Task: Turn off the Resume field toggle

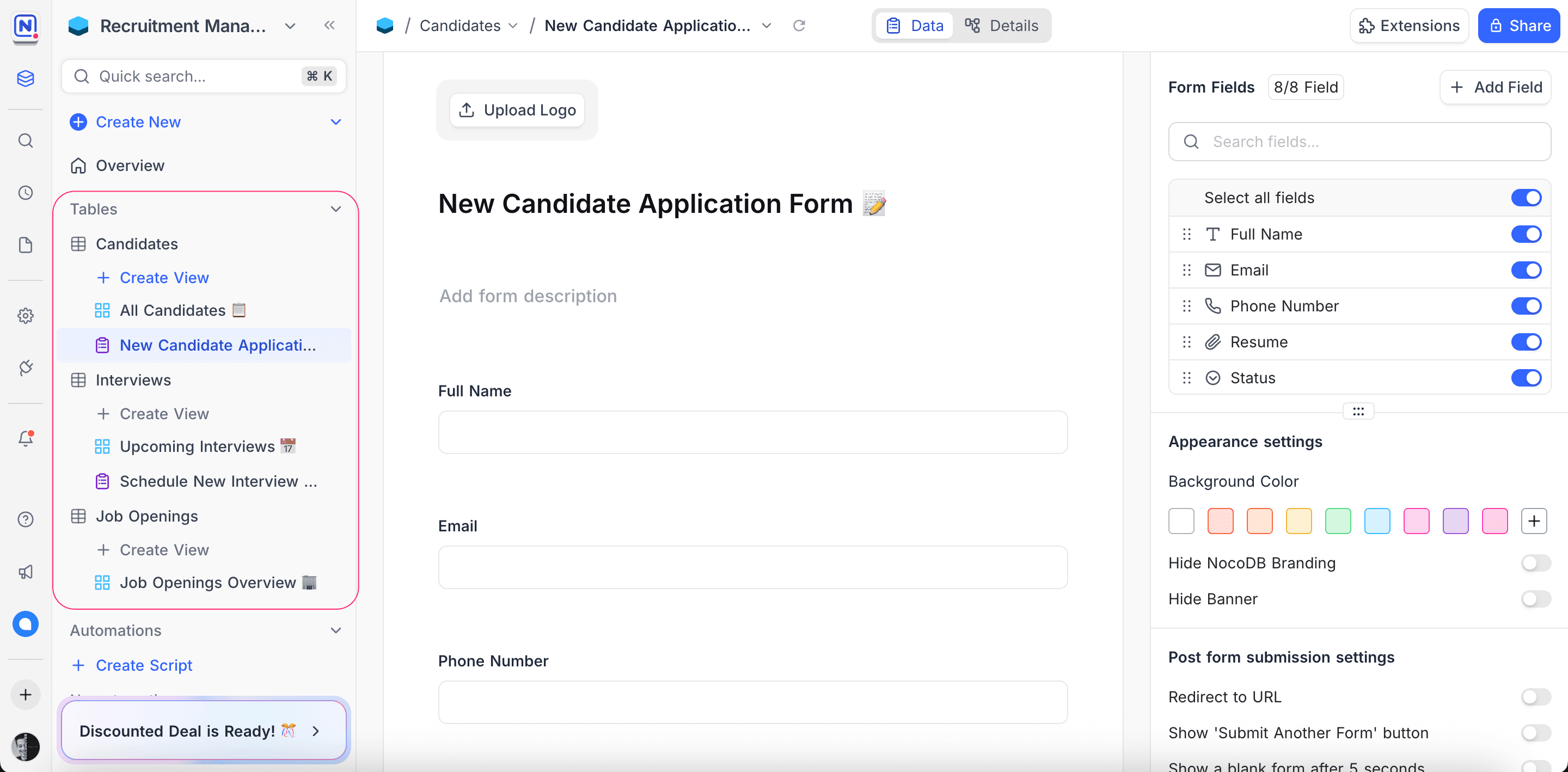Action: point(1526,342)
